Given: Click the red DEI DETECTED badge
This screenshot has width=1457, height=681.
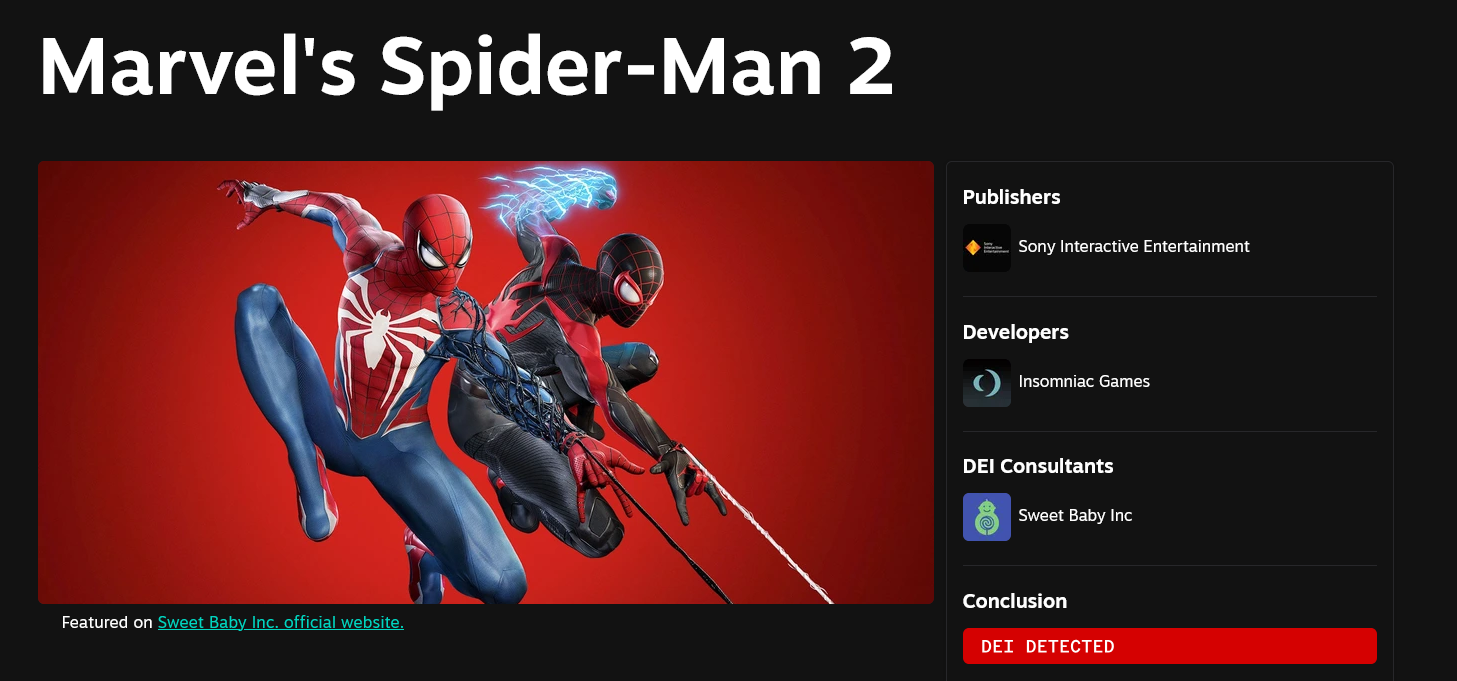Looking at the screenshot, I should (1169, 646).
